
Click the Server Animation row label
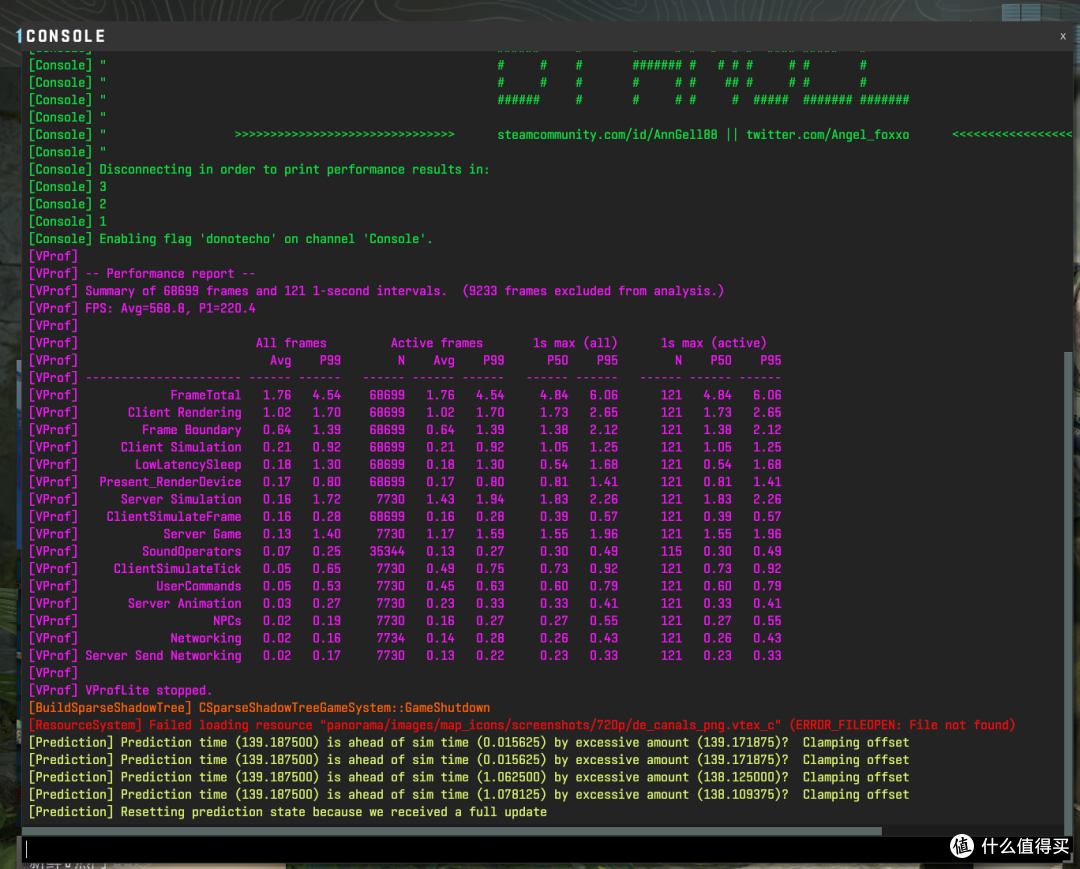(x=184, y=603)
